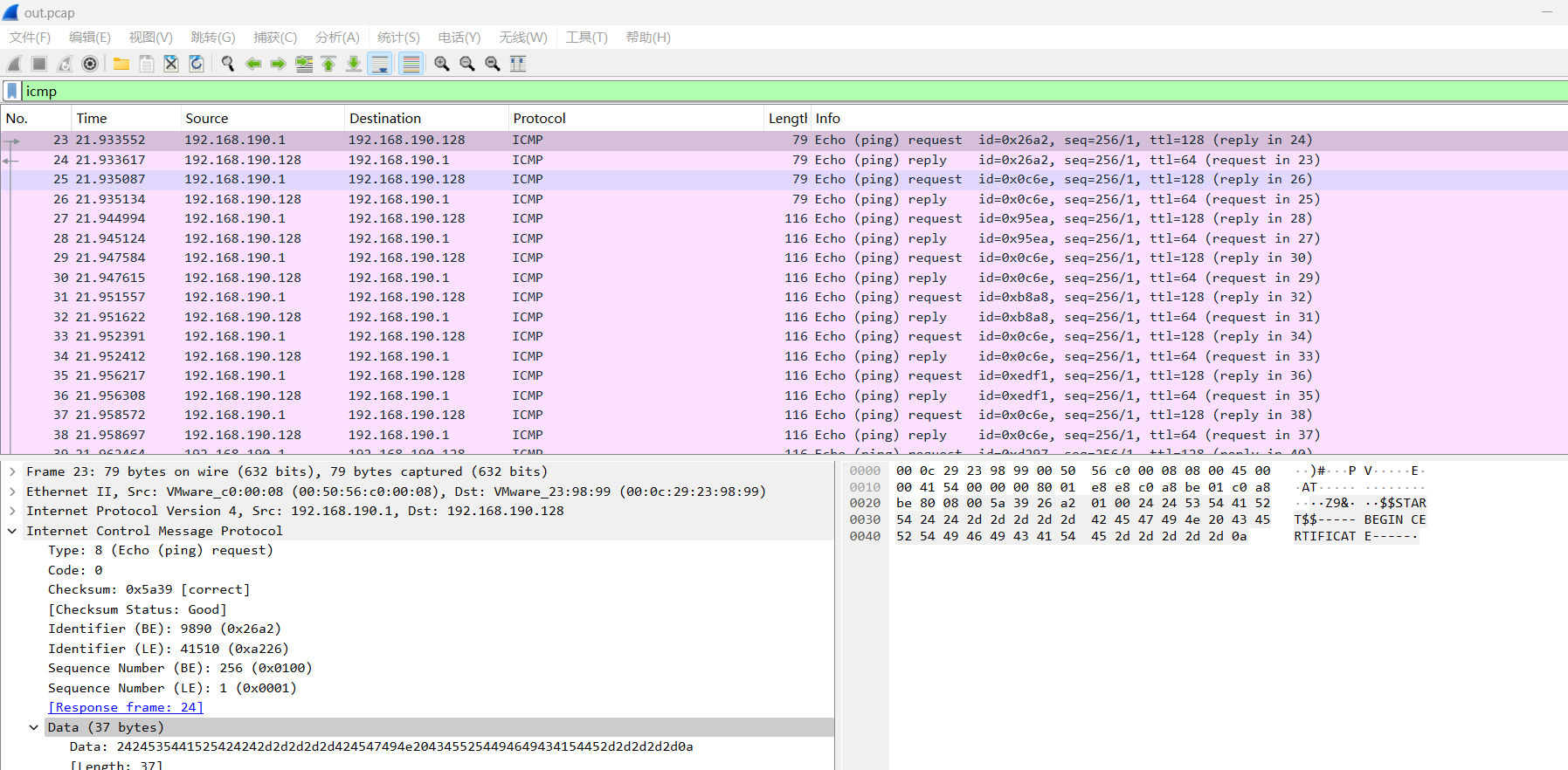
Task: Open the 电话(Y) menu
Action: pyautogui.click(x=459, y=38)
